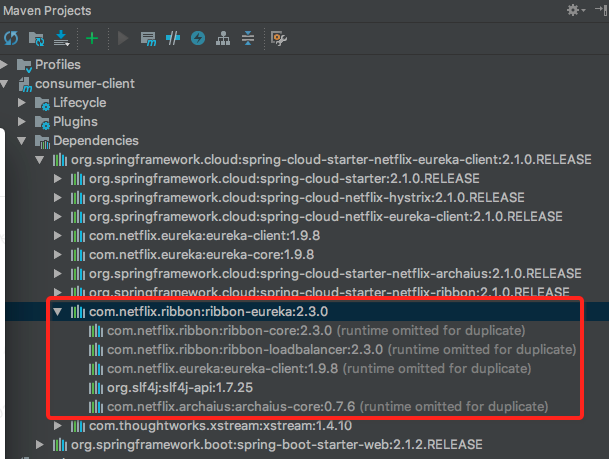Select the Profiles tree item
The image size is (609, 459).
pos(58,64)
